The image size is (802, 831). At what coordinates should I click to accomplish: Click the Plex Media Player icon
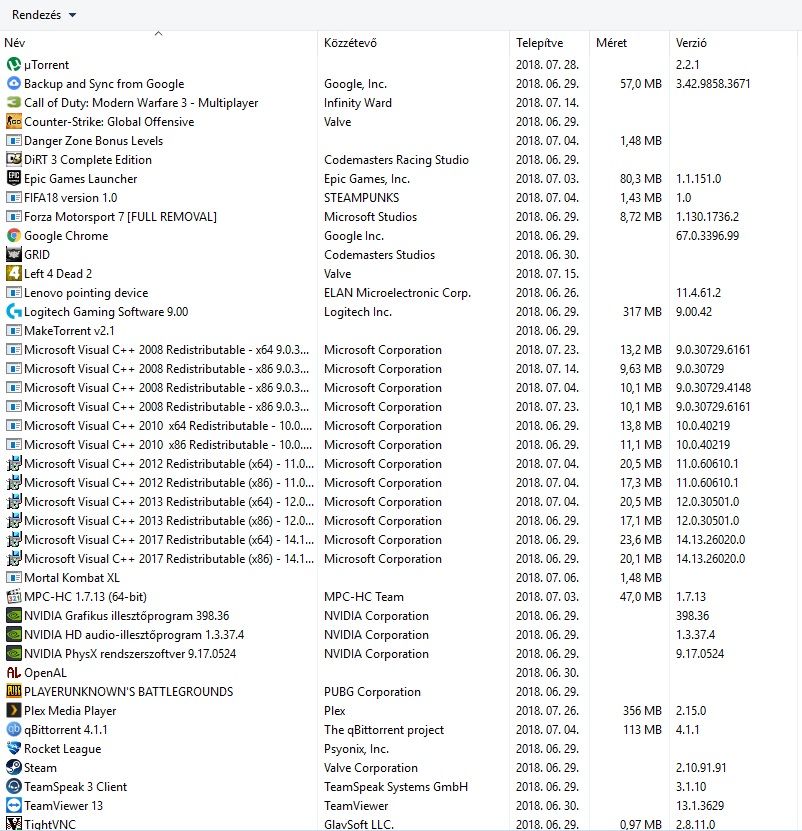(14, 711)
